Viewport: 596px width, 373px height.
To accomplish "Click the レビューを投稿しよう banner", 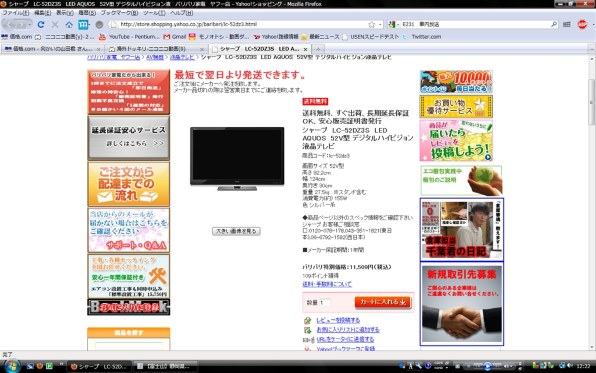I will coord(456,140).
